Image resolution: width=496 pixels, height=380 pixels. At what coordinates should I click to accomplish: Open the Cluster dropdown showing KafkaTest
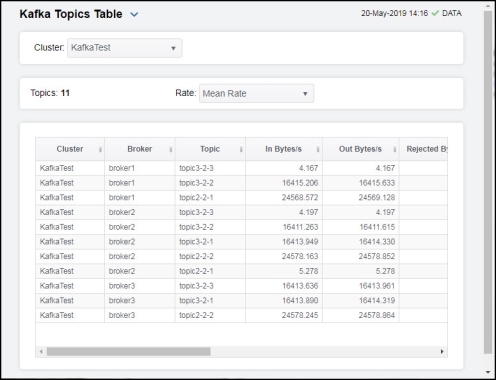tap(125, 48)
